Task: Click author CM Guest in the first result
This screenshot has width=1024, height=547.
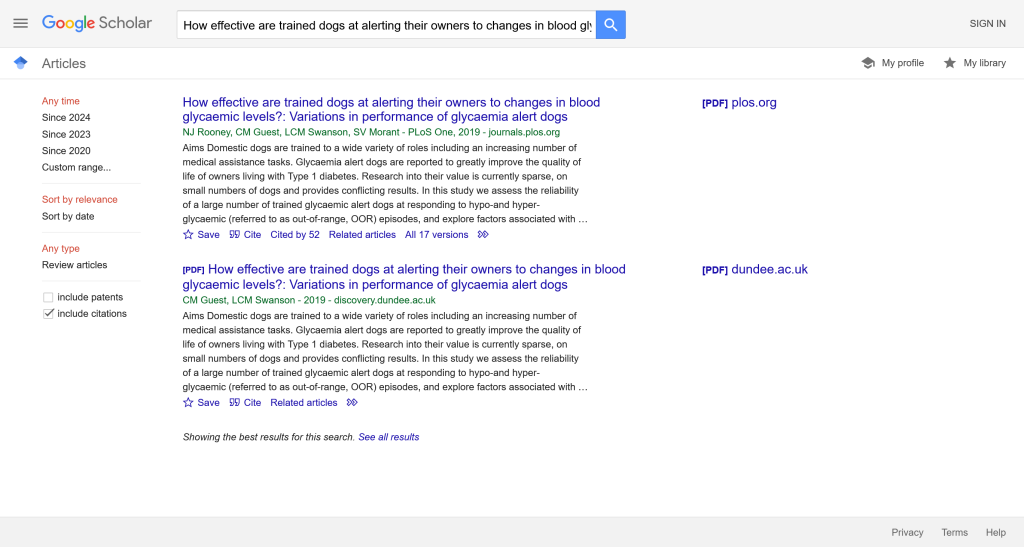Action: 257,132
